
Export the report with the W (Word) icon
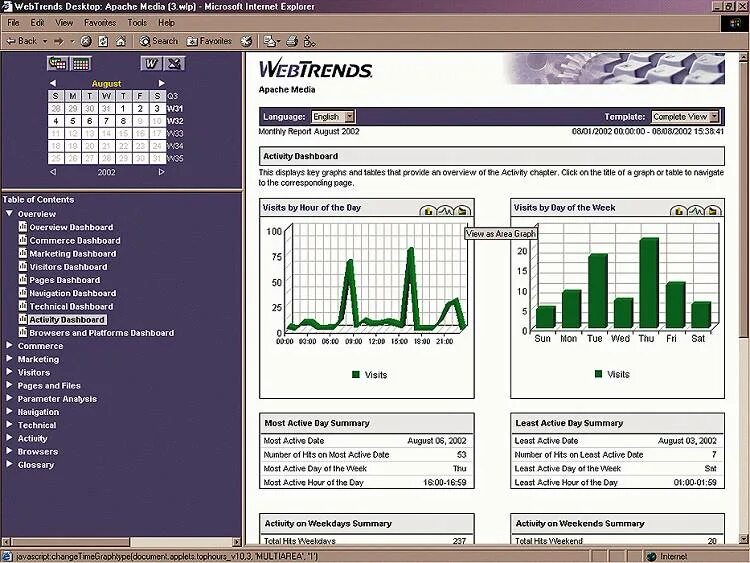pos(151,63)
